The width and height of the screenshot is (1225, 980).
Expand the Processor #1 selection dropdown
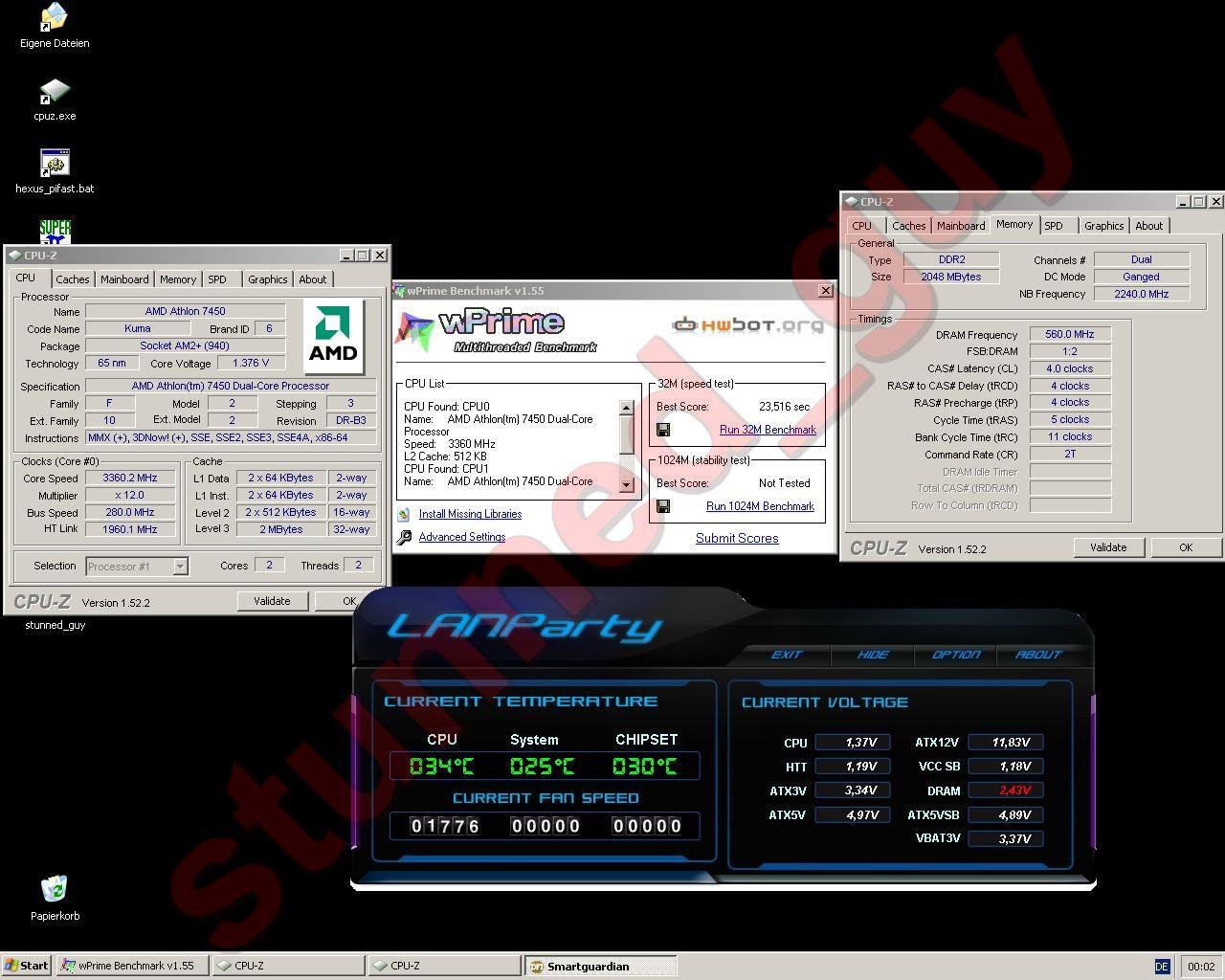180,567
